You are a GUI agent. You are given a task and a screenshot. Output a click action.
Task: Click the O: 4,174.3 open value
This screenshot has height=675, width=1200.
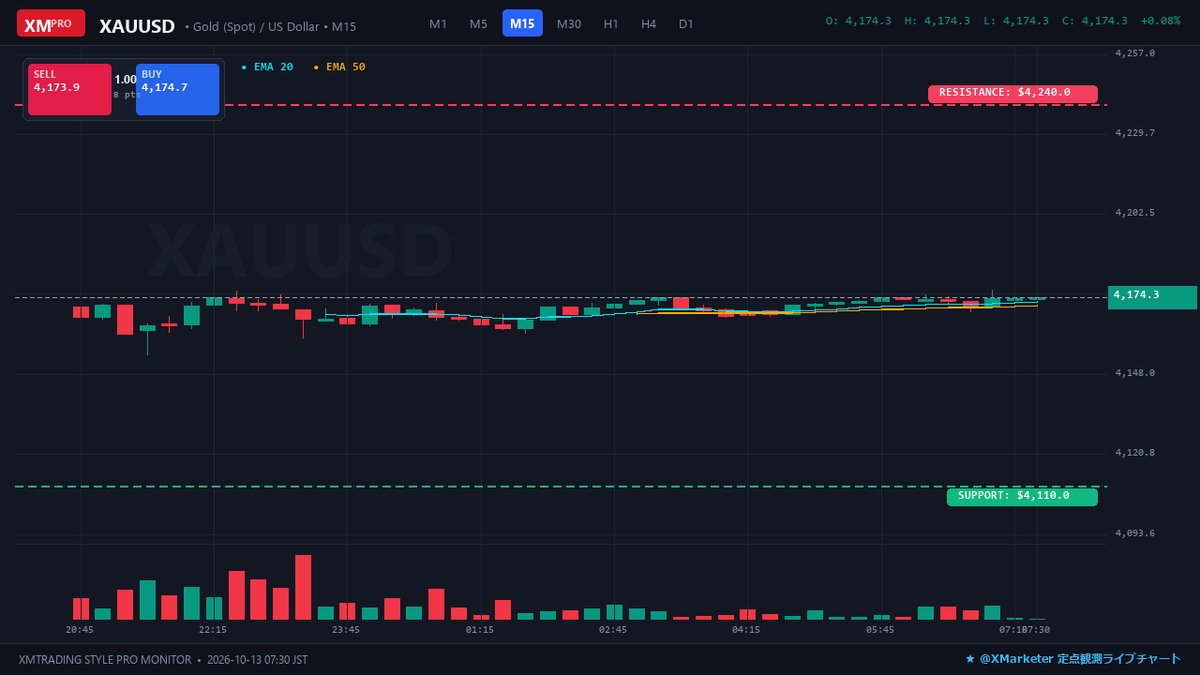(858, 21)
